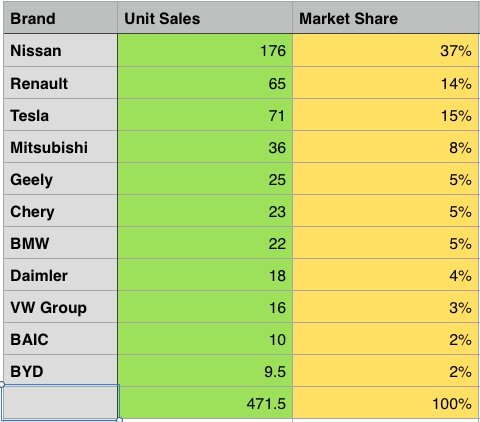
Task: Select BYD's unit sales value 9.5
Action: pyautogui.click(x=205, y=371)
